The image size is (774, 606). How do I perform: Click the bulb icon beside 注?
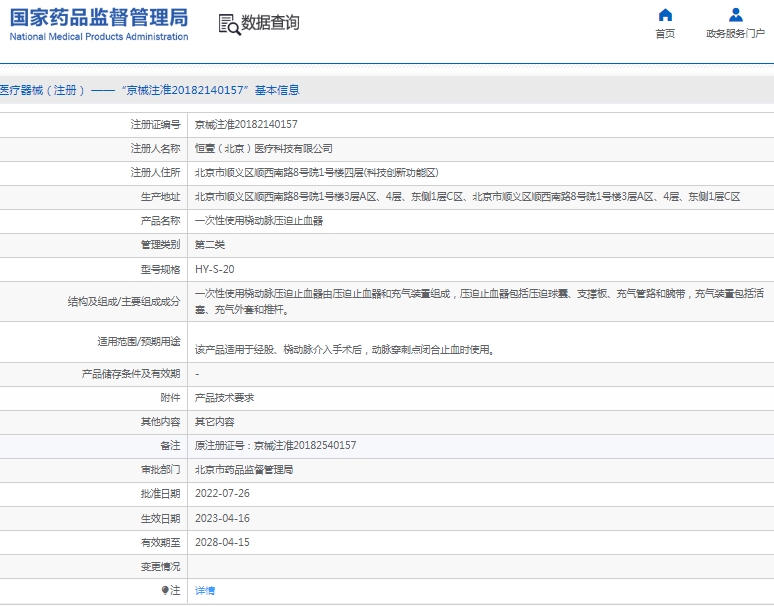pyautogui.click(x=165, y=590)
